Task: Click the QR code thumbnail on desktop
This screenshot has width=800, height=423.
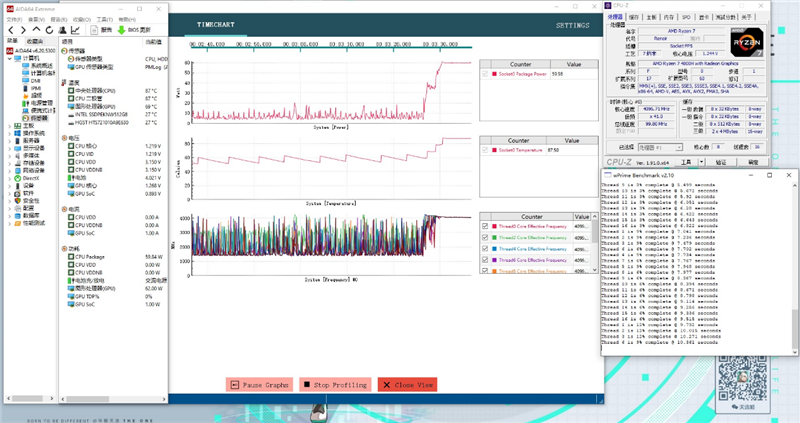Action: click(x=742, y=377)
